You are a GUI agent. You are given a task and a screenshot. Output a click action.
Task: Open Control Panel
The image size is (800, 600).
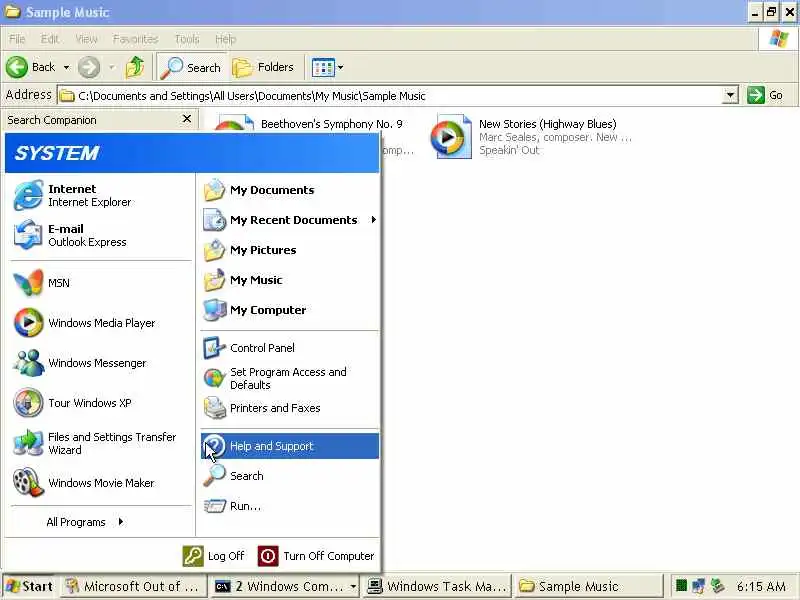(289, 348)
